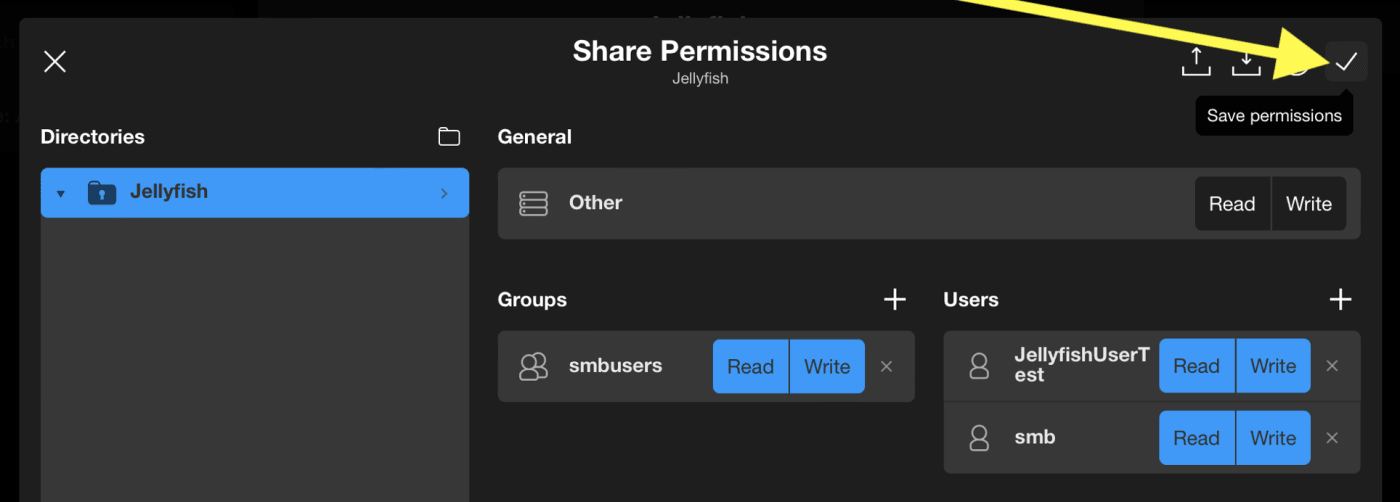Click the import permissions download icon
The image size is (1400, 502).
1246,62
